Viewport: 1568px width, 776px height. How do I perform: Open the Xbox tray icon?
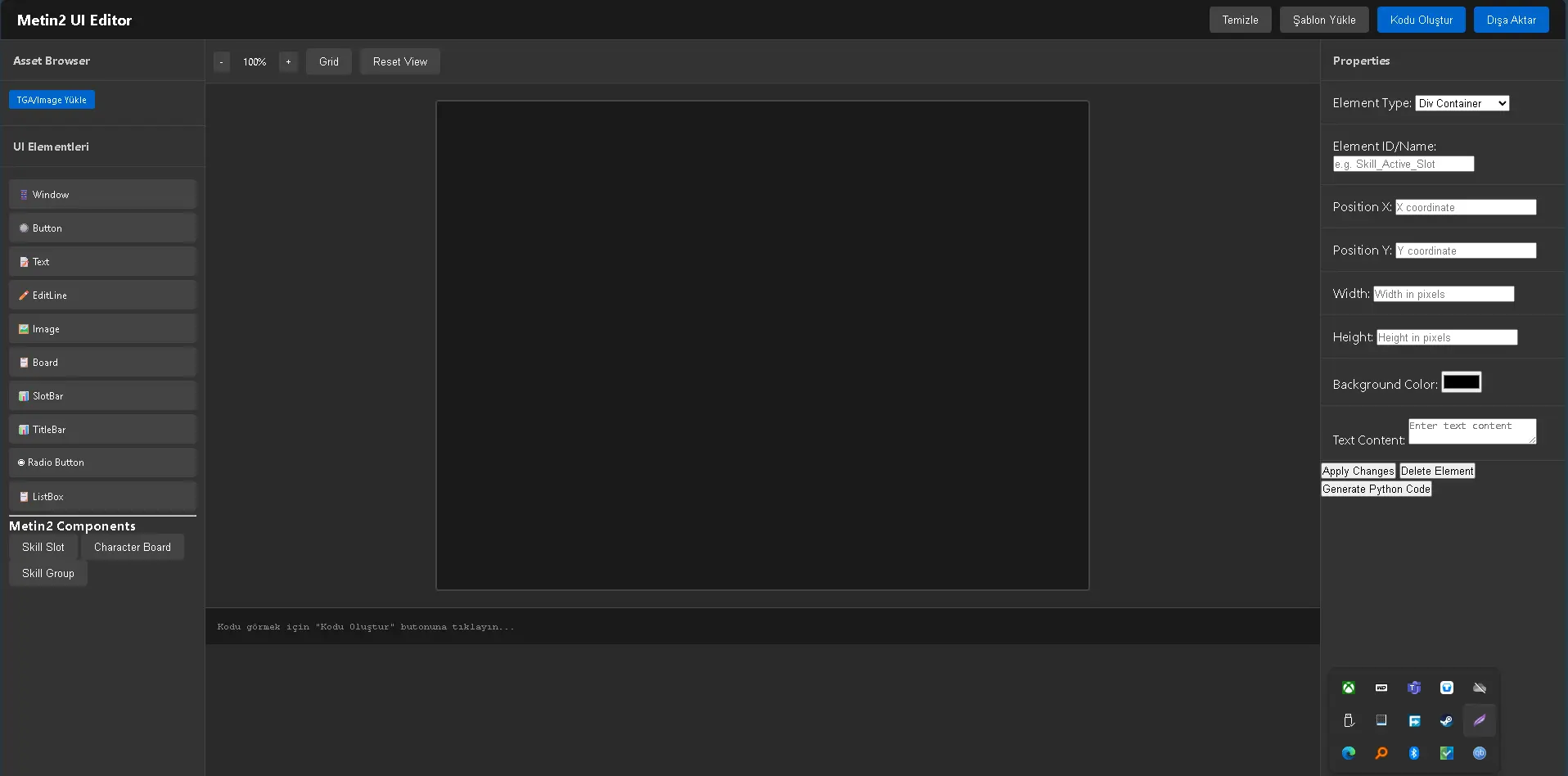coord(1349,688)
